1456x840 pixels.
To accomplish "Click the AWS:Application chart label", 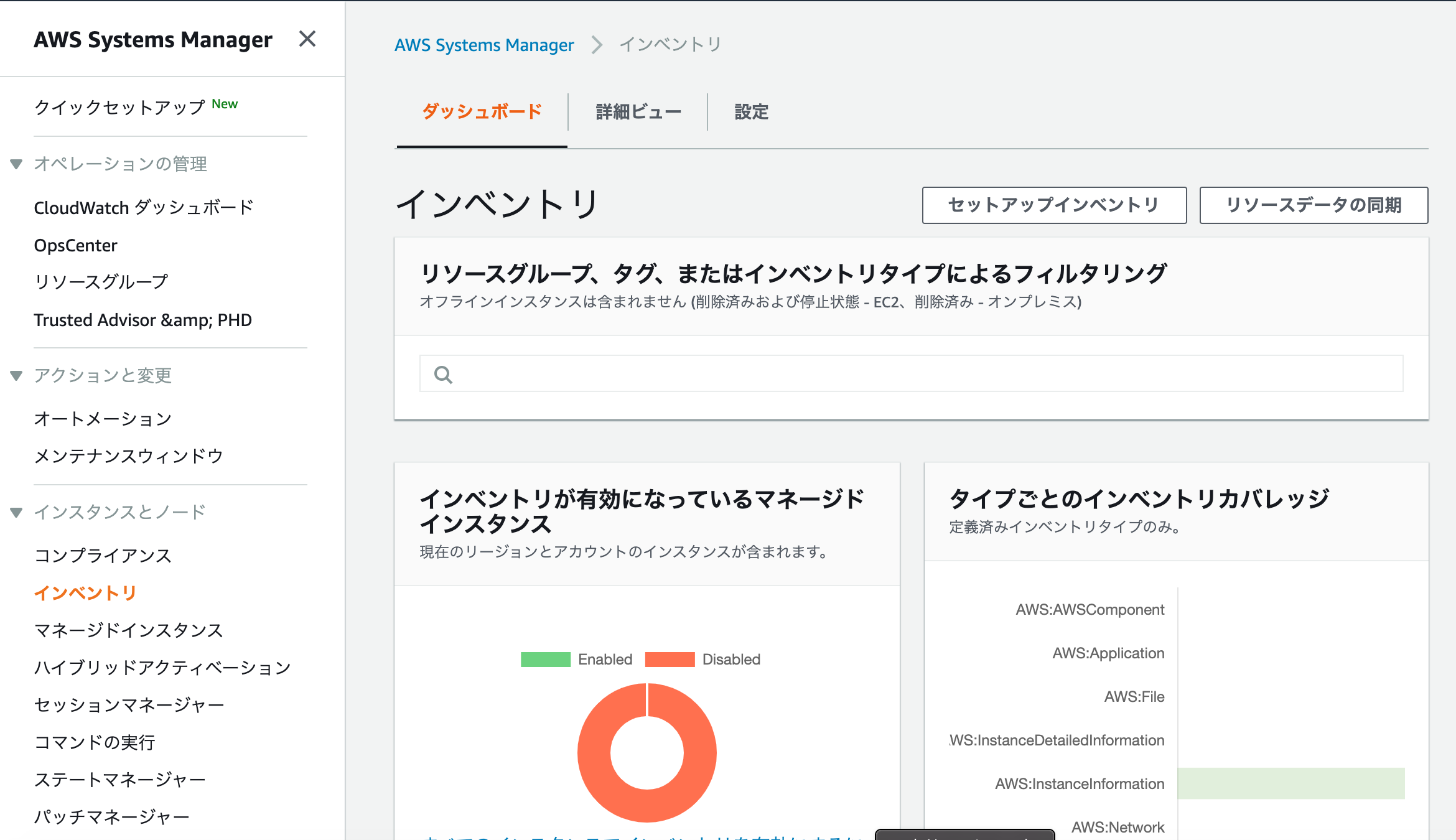I will (x=1108, y=653).
